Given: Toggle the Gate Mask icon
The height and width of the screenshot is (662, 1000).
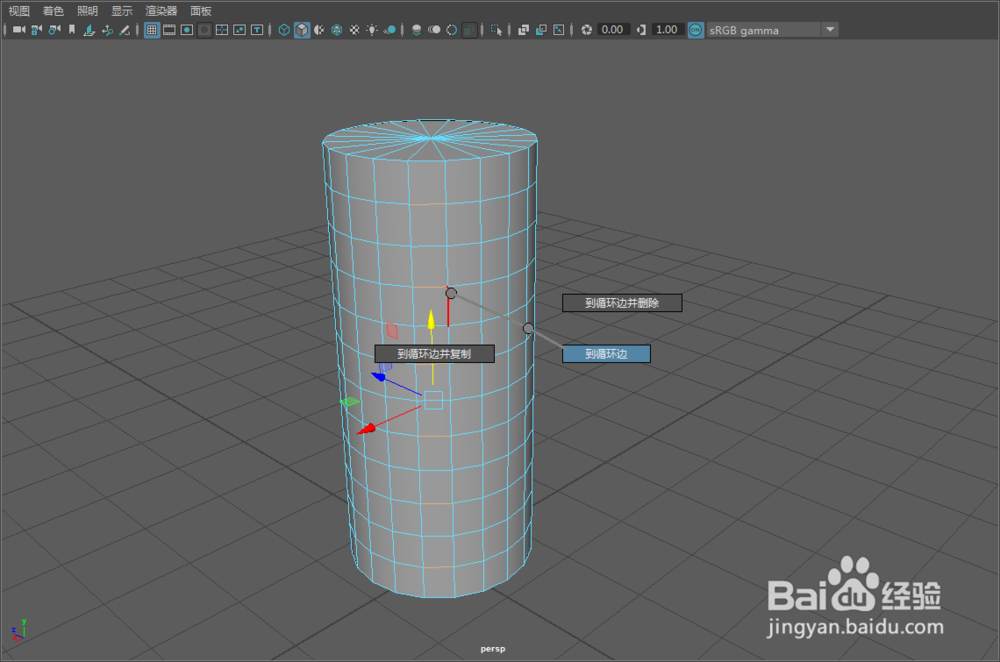Looking at the screenshot, I should pos(205,30).
